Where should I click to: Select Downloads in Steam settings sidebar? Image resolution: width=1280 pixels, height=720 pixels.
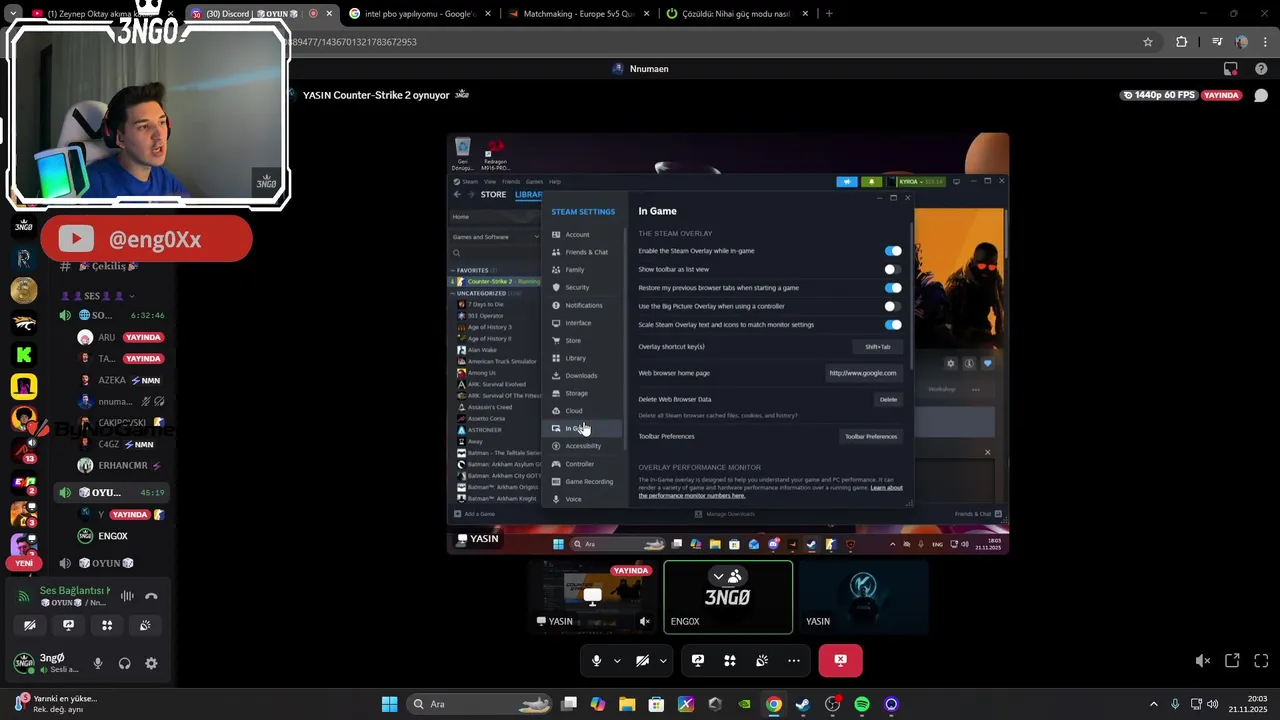pyautogui.click(x=581, y=376)
